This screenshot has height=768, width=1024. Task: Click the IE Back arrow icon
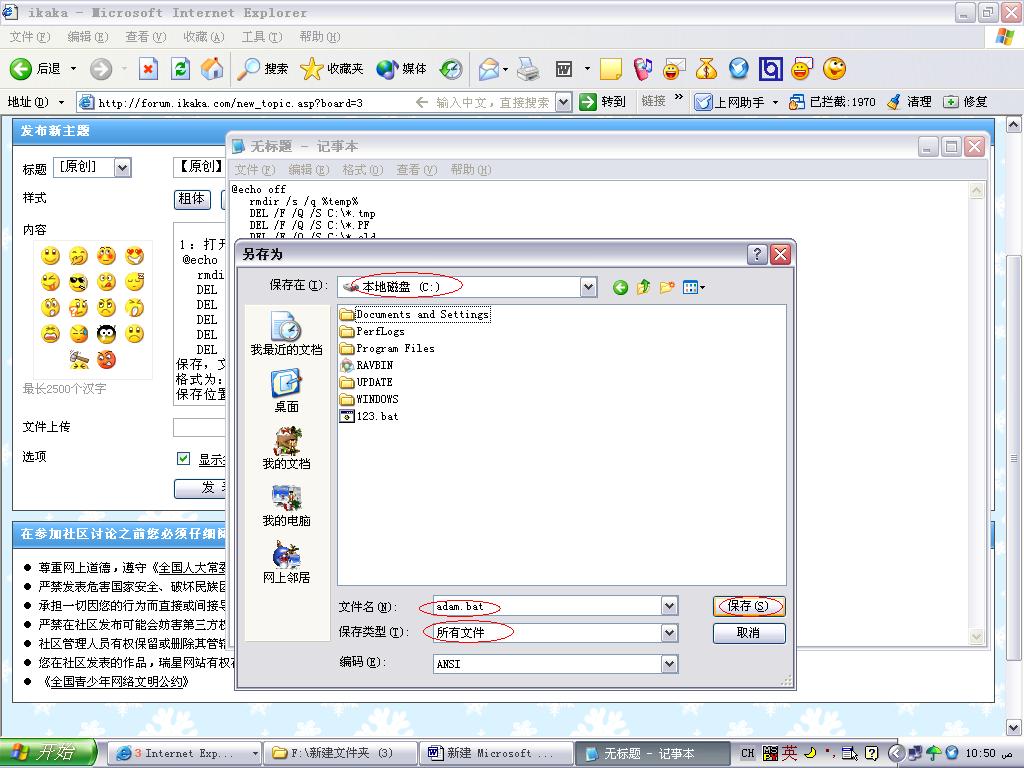click(21, 69)
